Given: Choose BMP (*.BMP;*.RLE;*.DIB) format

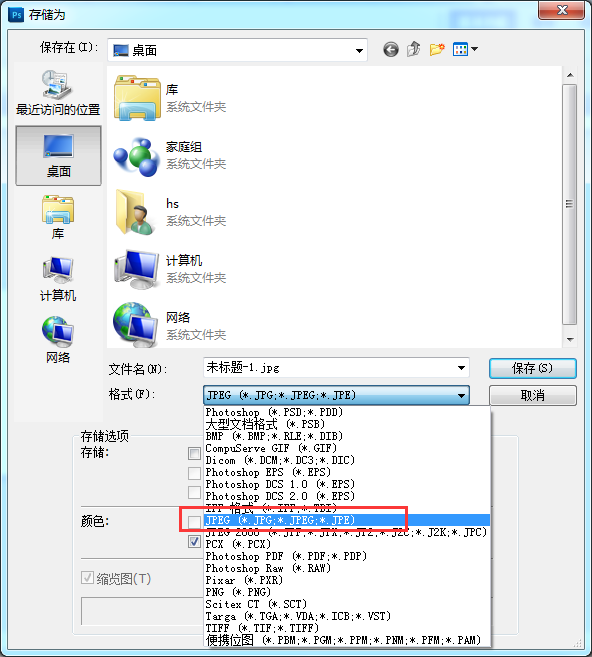Looking at the screenshot, I should coord(347,436).
